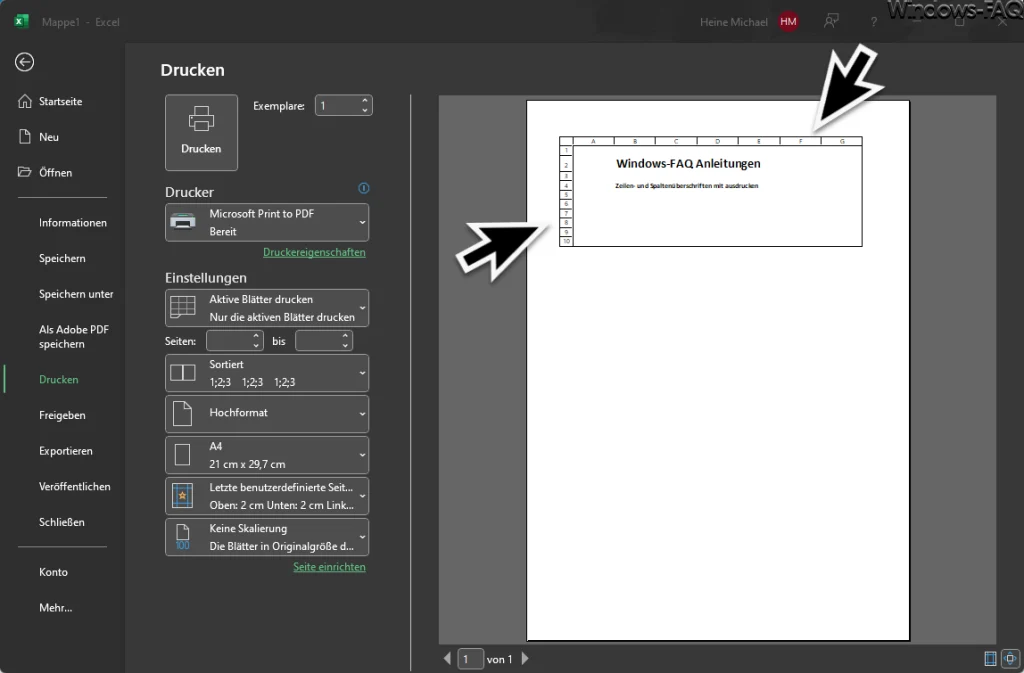Open the Seite einrichten link
Image resolution: width=1024 pixels, height=673 pixels.
329,567
